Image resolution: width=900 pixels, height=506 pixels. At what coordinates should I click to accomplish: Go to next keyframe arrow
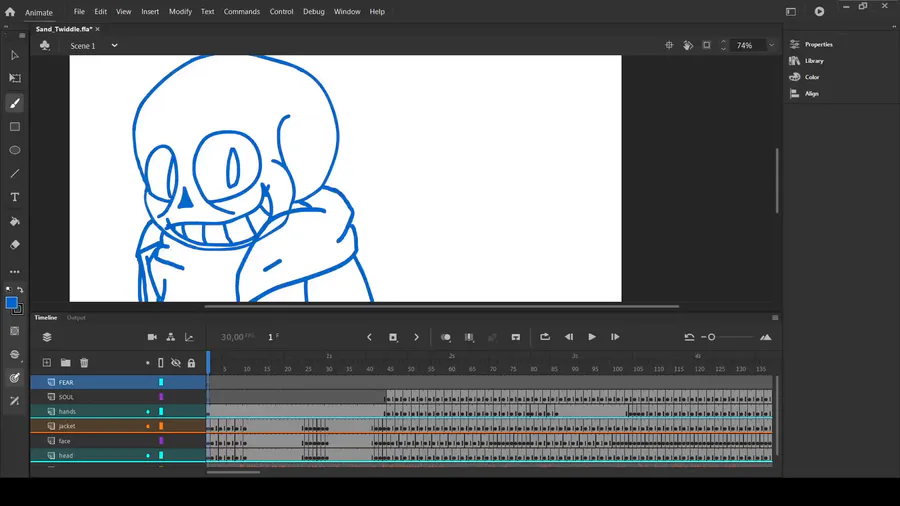click(x=417, y=337)
